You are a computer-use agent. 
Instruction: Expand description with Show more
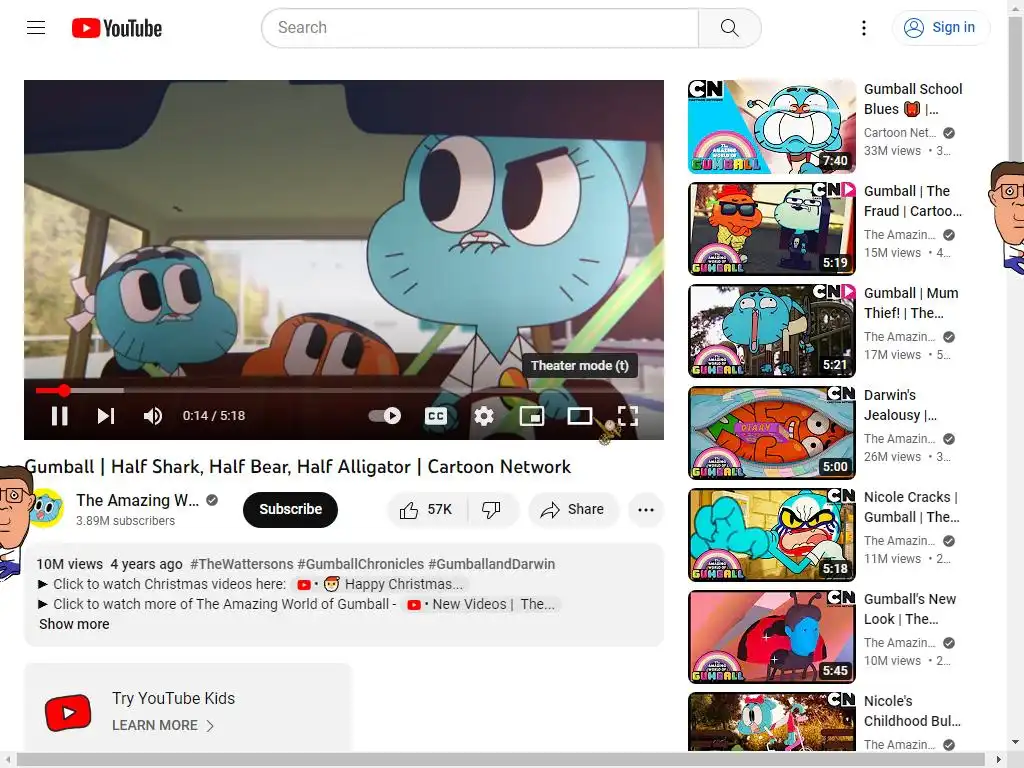74,624
